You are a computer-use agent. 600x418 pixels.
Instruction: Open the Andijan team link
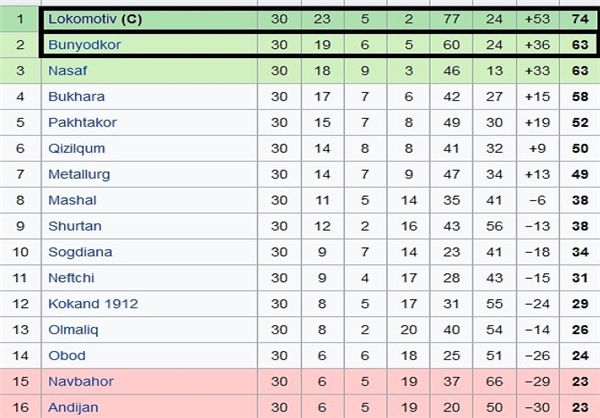click(x=73, y=408)
